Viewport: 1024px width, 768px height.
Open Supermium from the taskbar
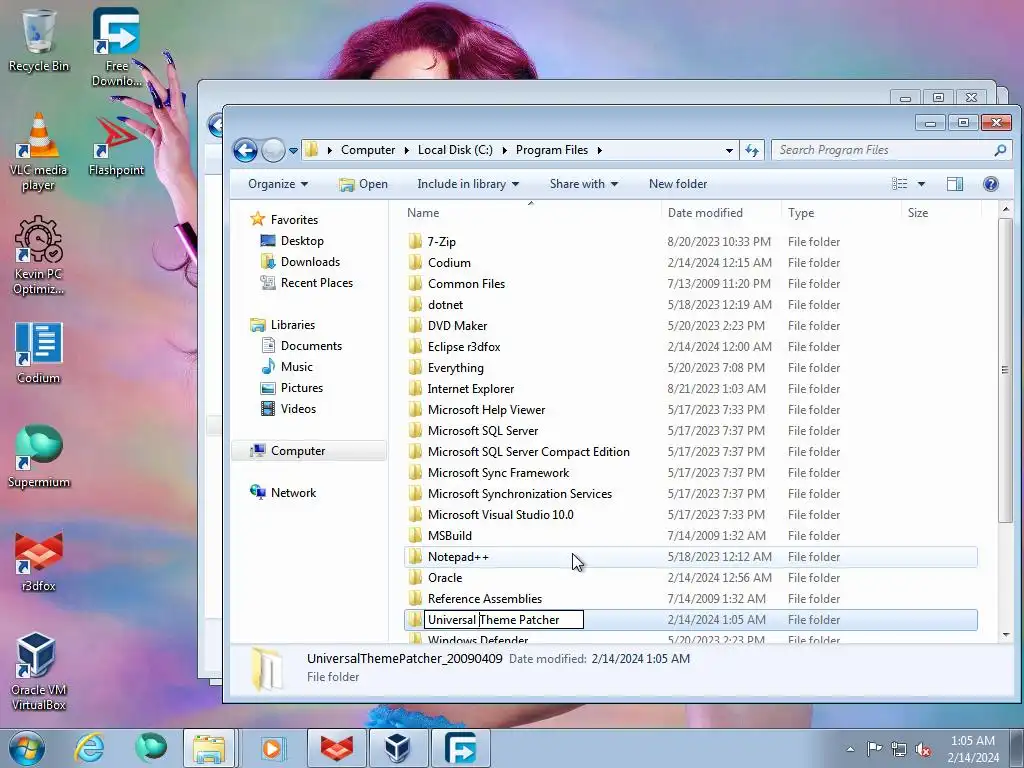[151, 748]
